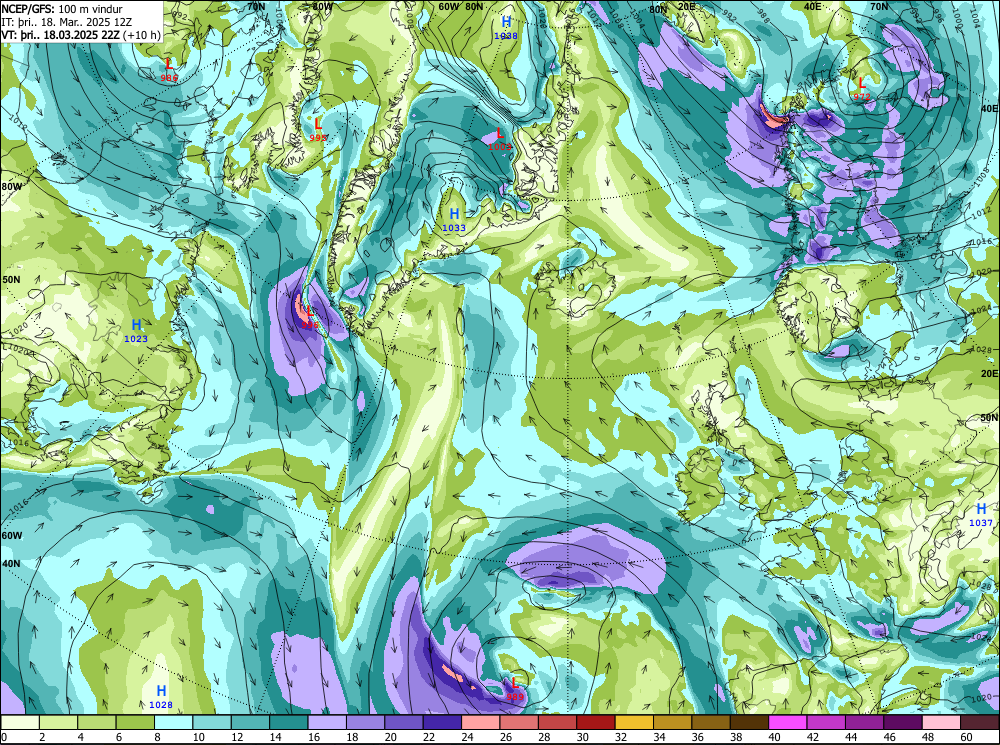
Task: Pick the pale yellow 0–2 legend swatch
Action: tap(20, 722)
